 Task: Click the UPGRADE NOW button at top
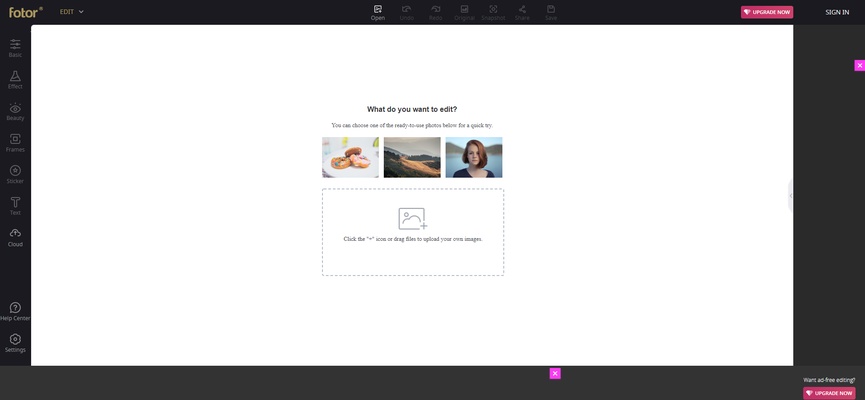click(x=767, y=12)
